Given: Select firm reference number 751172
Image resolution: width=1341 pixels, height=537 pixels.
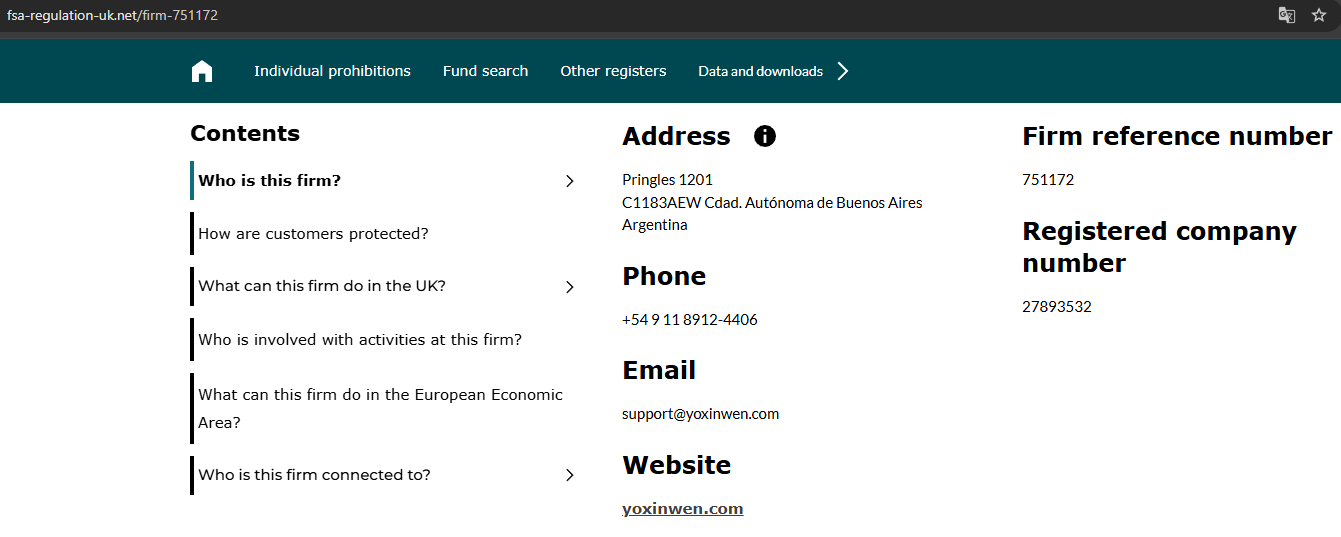Looking at the screenshot, I should point(1048,180).
